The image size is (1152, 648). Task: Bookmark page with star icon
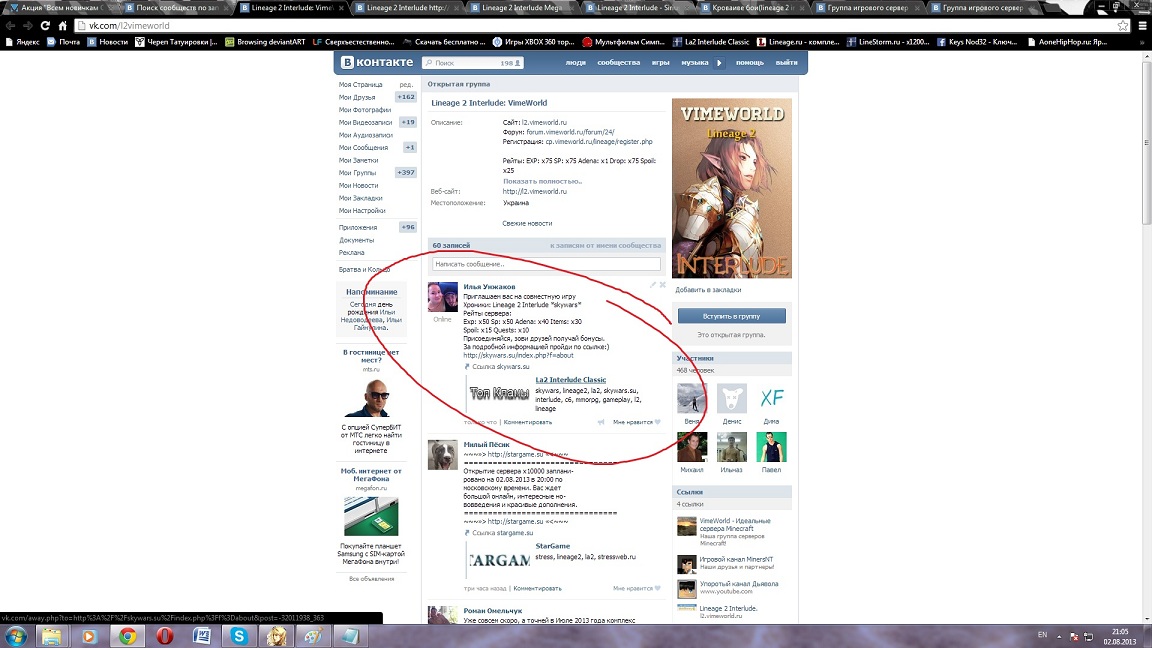coord(1123,26)
